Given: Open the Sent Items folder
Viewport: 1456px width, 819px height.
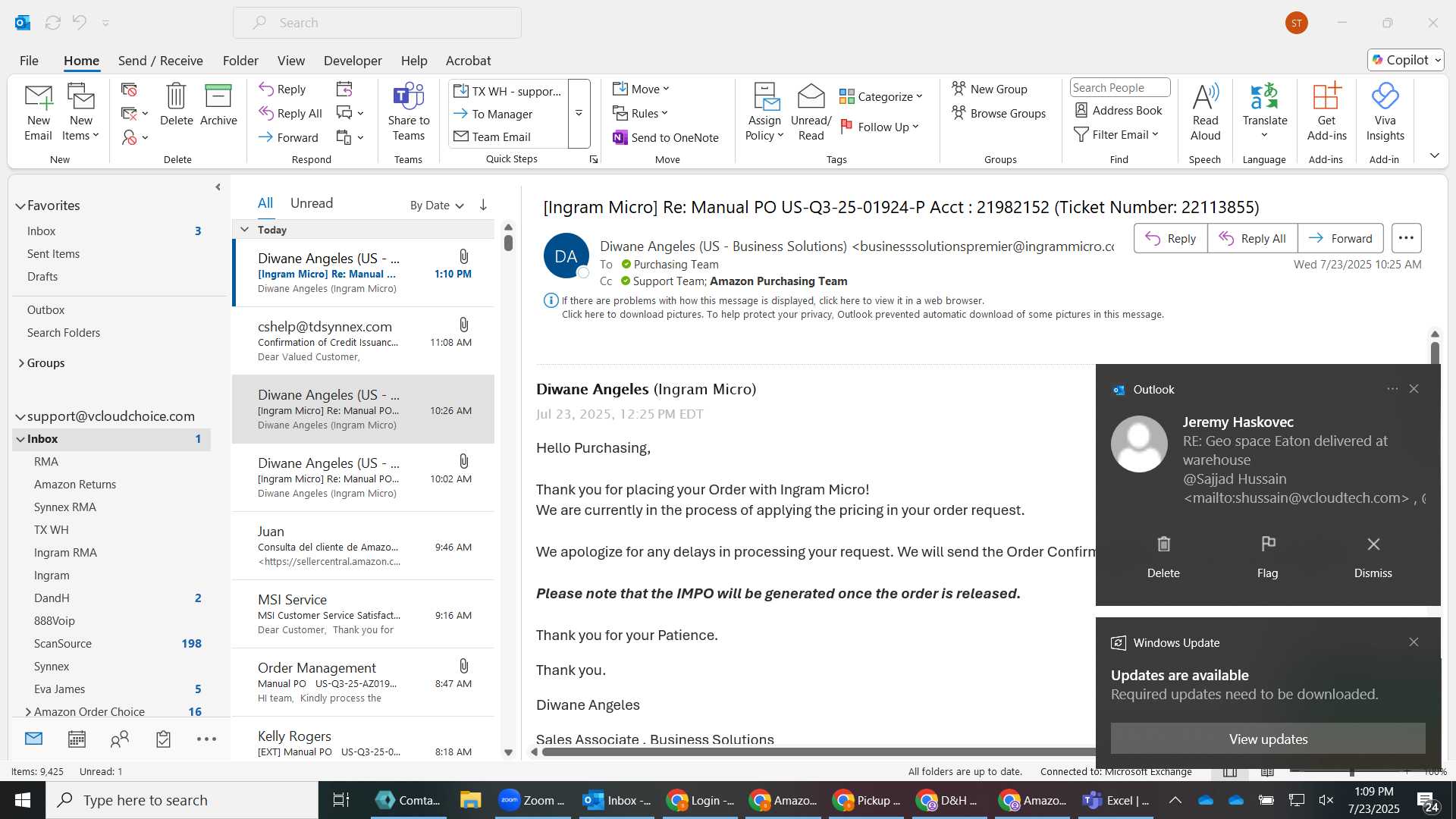Looking at the screenshot, I should pyautogui.click(x=53, y=254).
